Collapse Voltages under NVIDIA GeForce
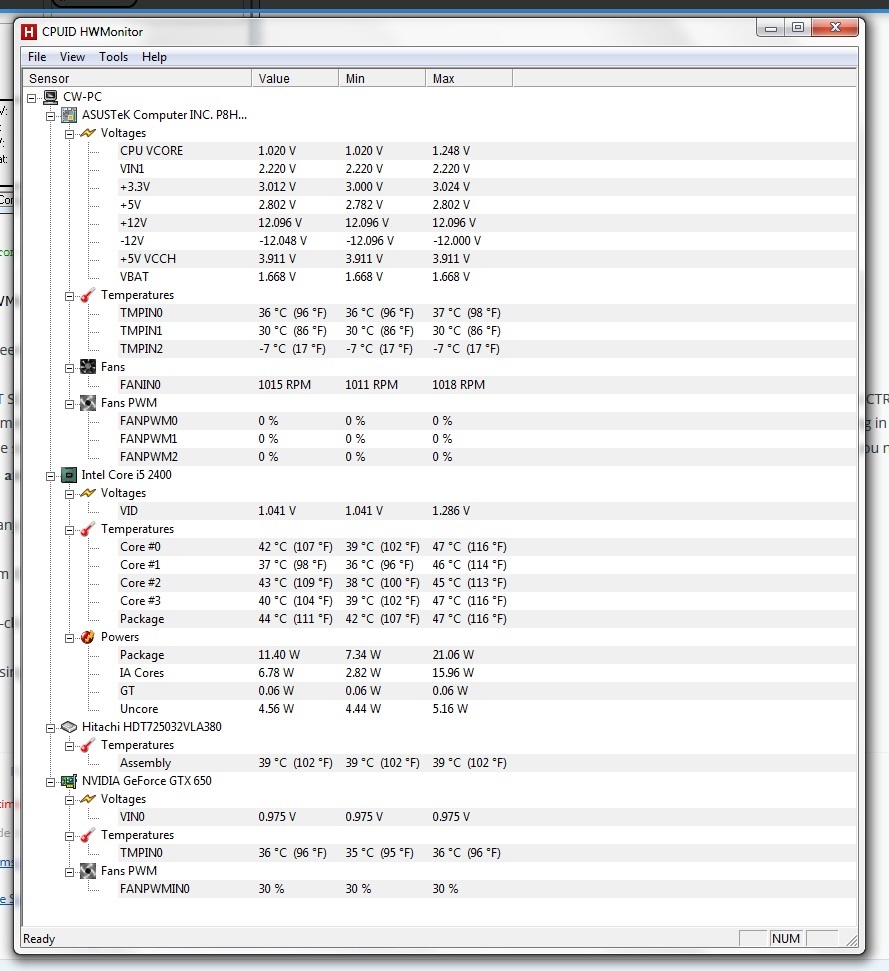This screenshot has height=971, width=889. [x=69, y=800]
